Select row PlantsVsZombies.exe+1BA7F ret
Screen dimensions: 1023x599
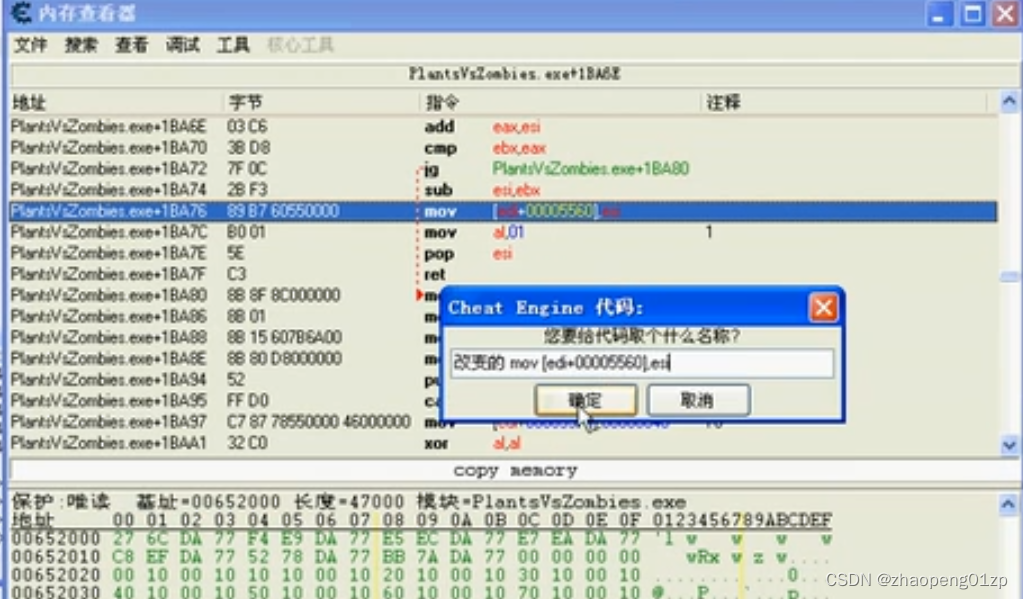504,274
